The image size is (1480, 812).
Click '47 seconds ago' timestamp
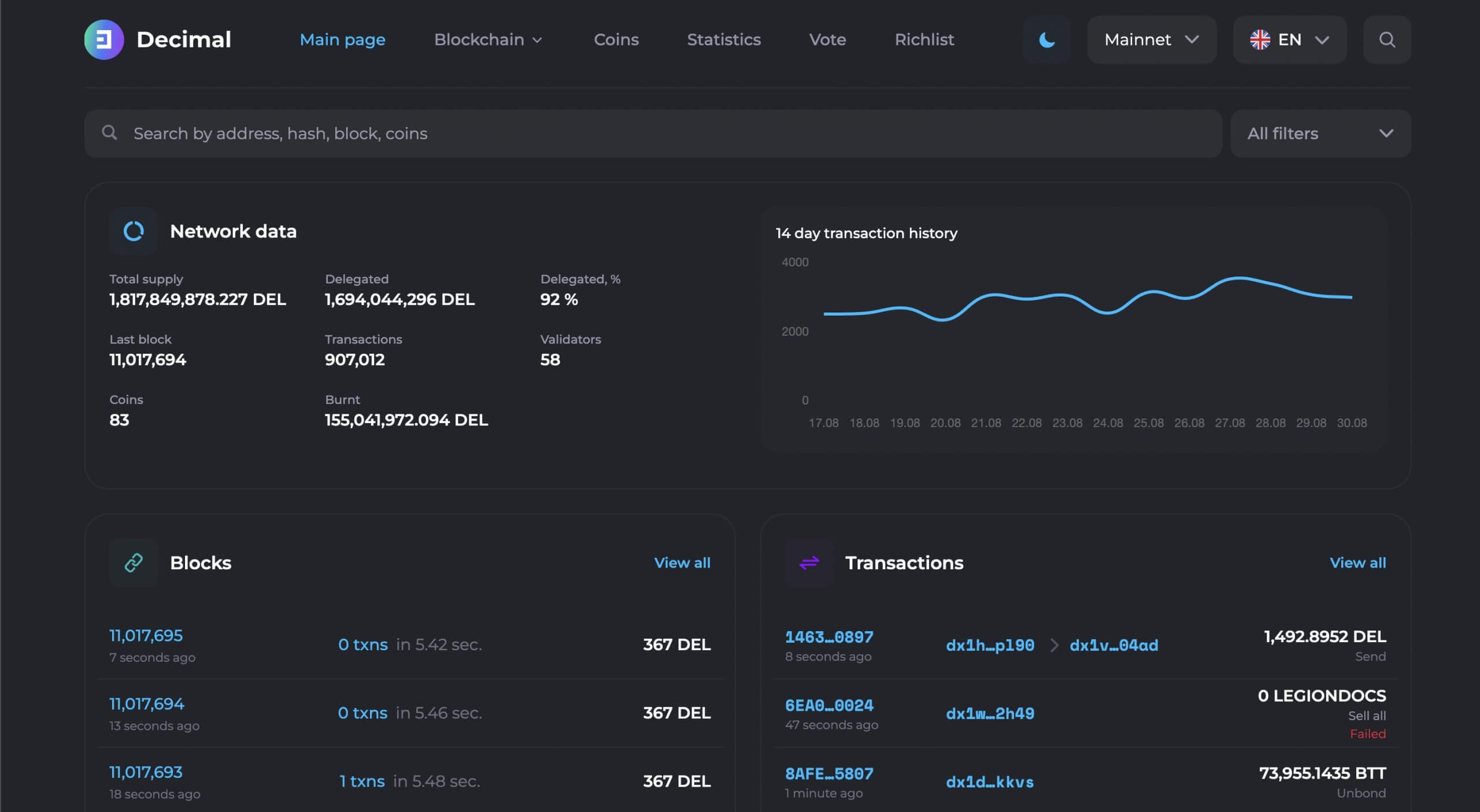(x=831, y=725)
